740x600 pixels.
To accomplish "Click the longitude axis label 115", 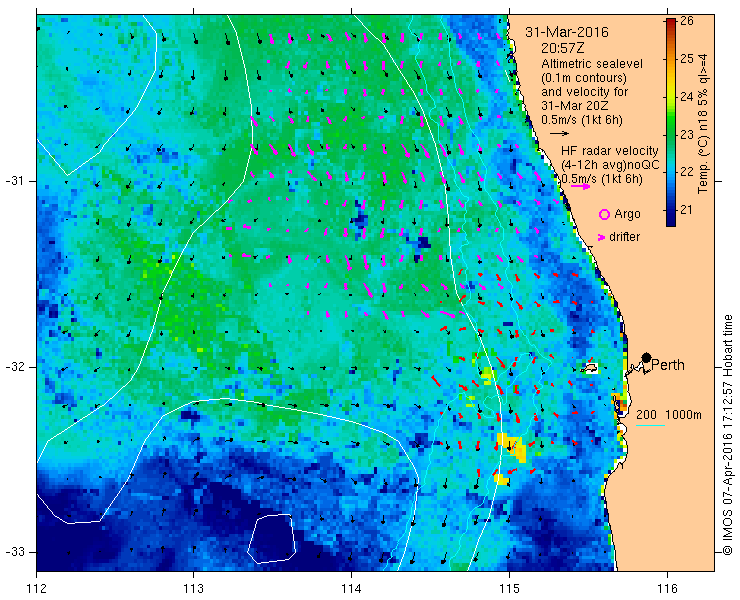I will pyautogui.click(x=509, y=589).
